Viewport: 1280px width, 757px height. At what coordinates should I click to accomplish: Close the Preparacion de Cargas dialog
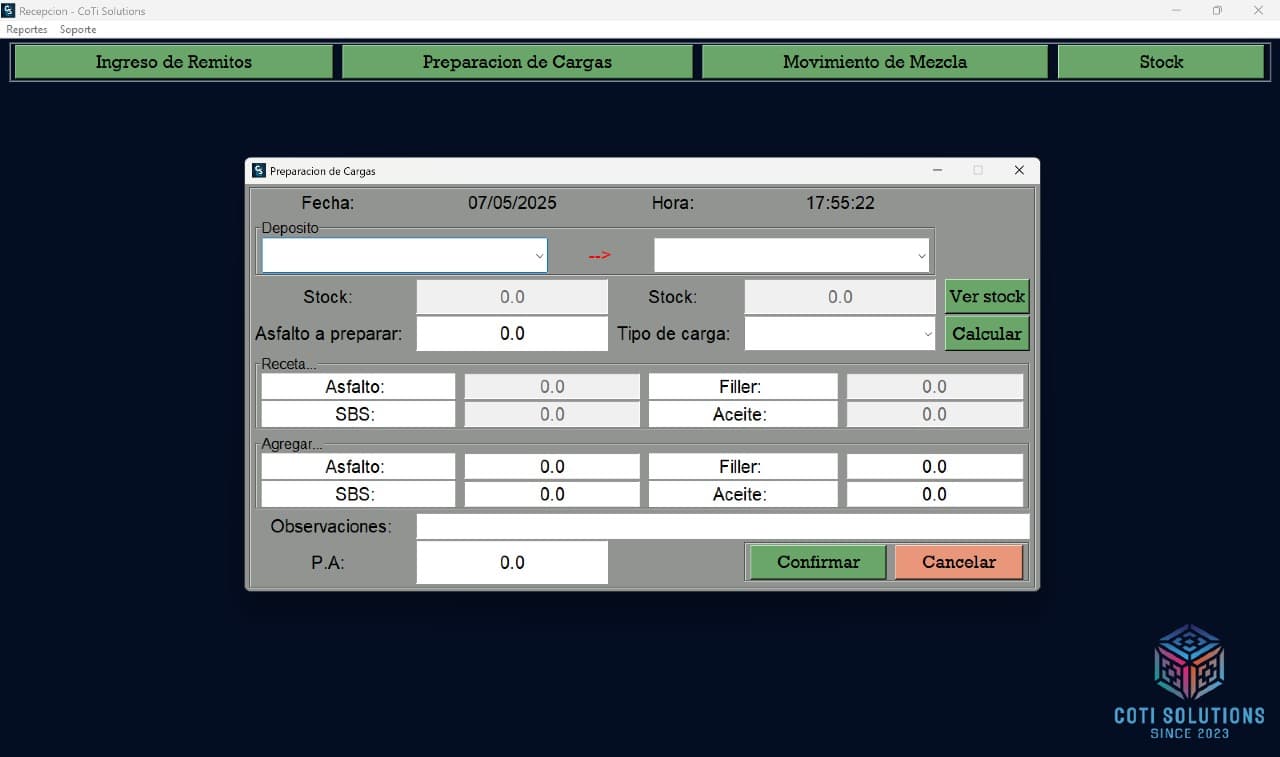(x=1019, y=171)
